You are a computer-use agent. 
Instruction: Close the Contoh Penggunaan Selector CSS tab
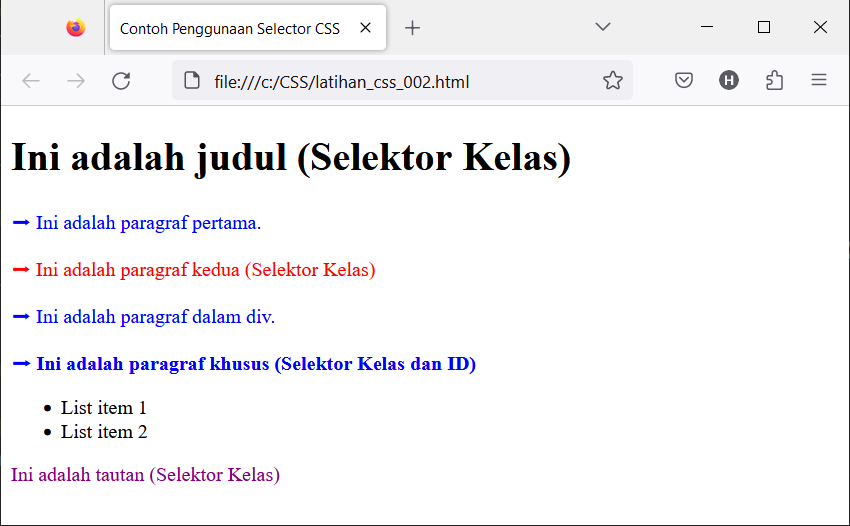tap(366, 28)
